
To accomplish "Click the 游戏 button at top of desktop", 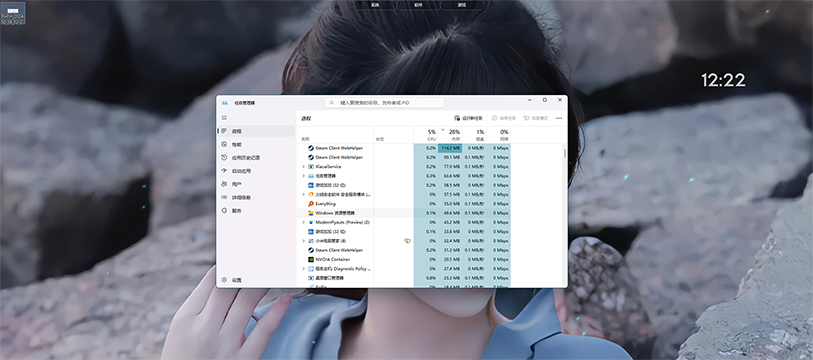I will [462, 5].
